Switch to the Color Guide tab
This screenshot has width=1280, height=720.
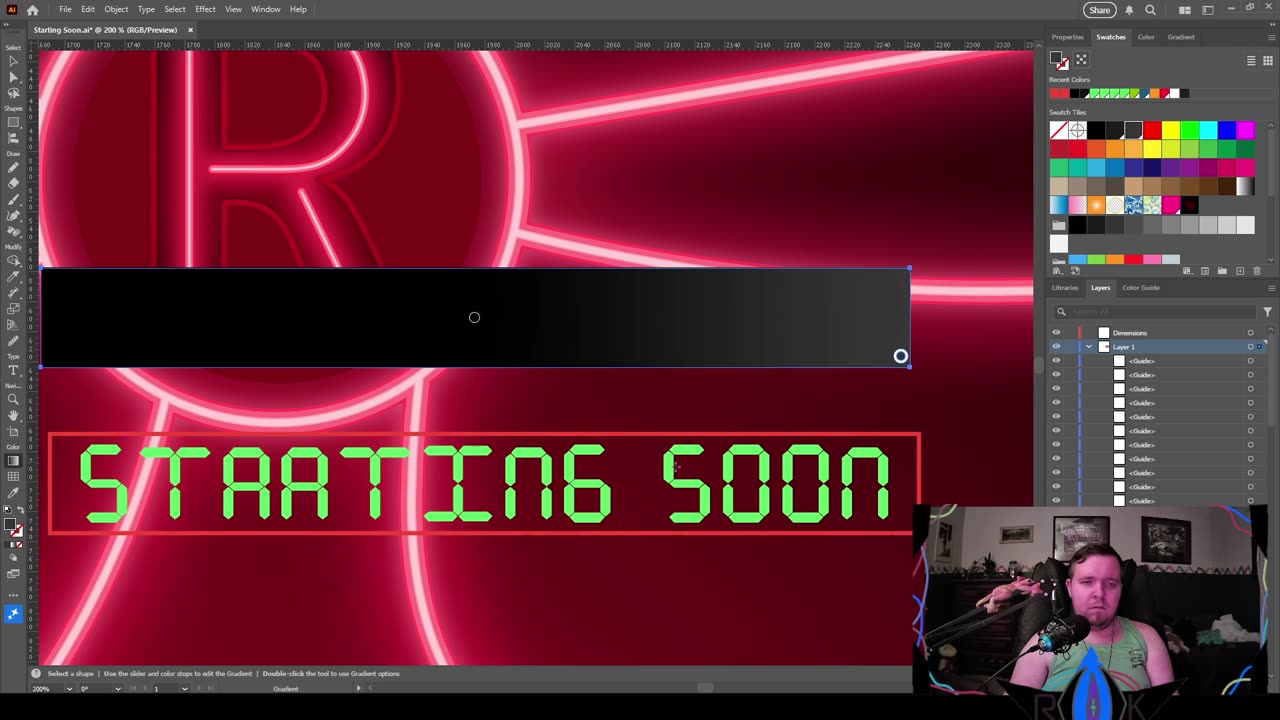1140,288
